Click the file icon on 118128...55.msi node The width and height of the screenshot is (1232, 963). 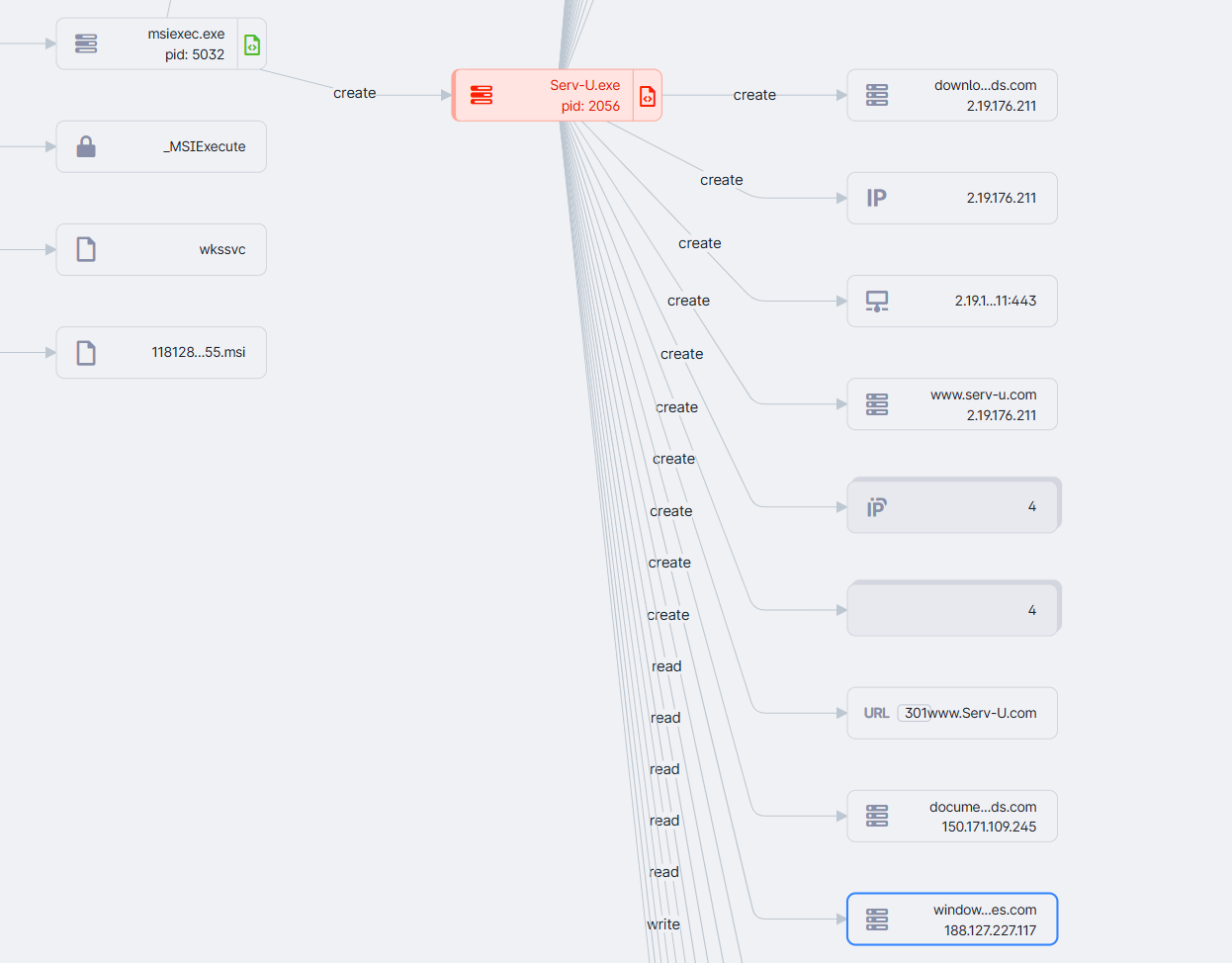click(x=86, y=353)
